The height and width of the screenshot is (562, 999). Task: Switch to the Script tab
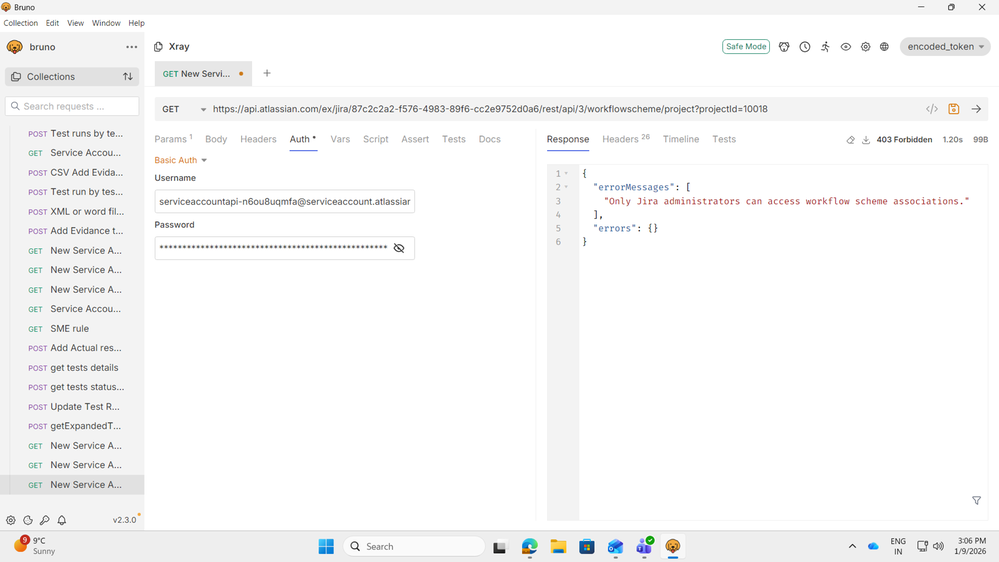click(375, 139)
